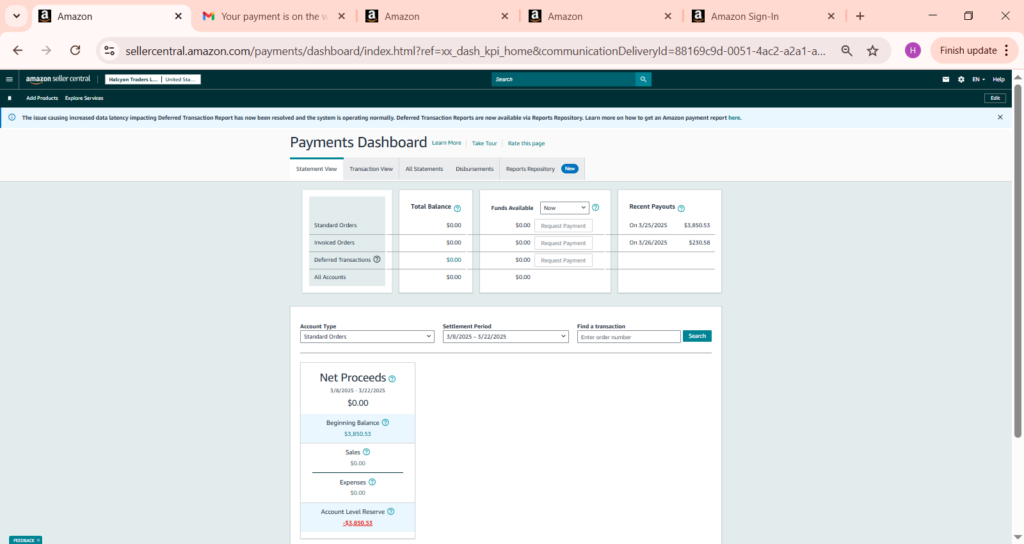Click the Take Tour link
Screen dimensions: 1024x544
tap(484, 143)
